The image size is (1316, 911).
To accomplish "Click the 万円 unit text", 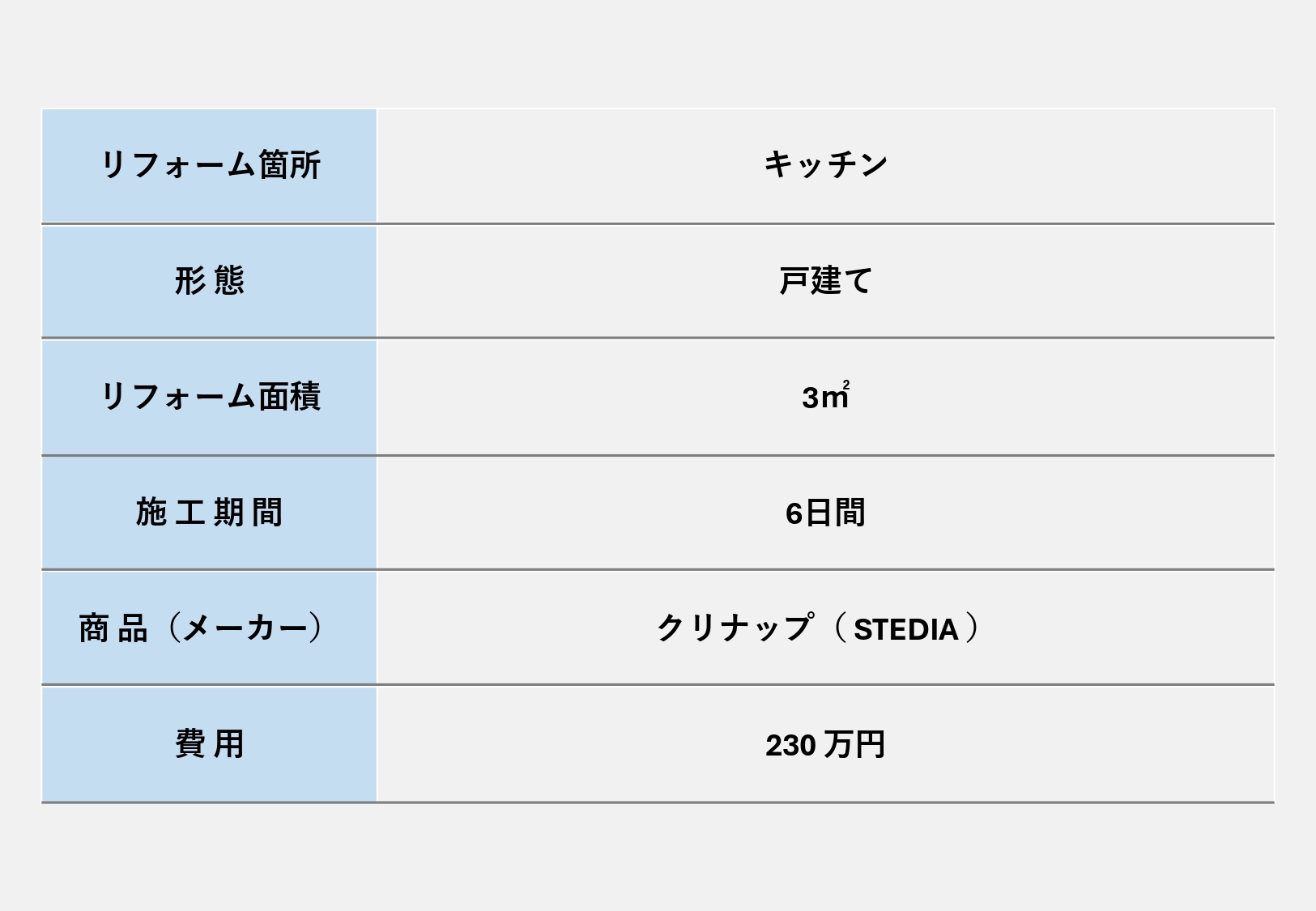I will pos(855,744).
